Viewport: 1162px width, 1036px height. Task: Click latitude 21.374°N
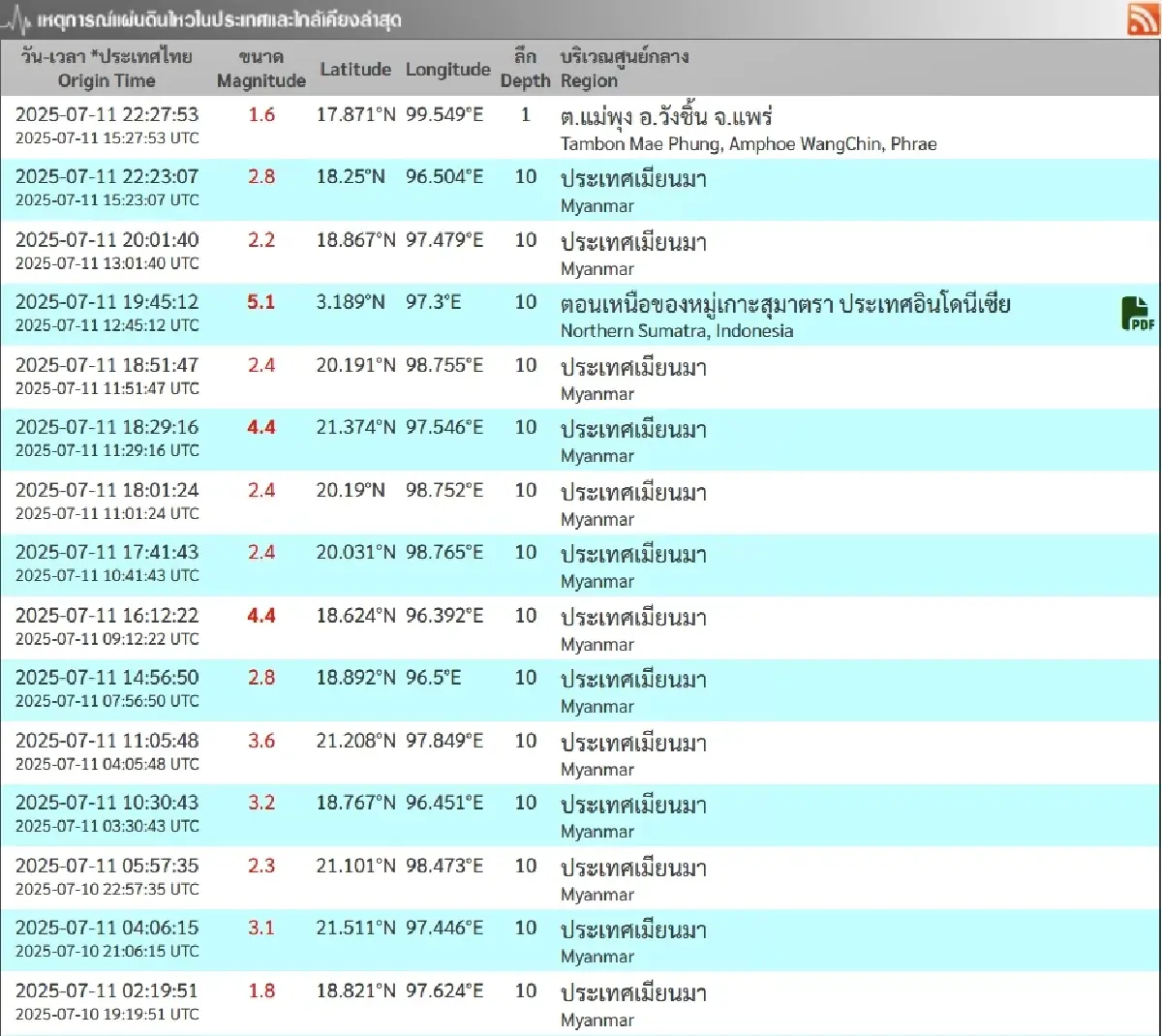[x=355, y=427]
